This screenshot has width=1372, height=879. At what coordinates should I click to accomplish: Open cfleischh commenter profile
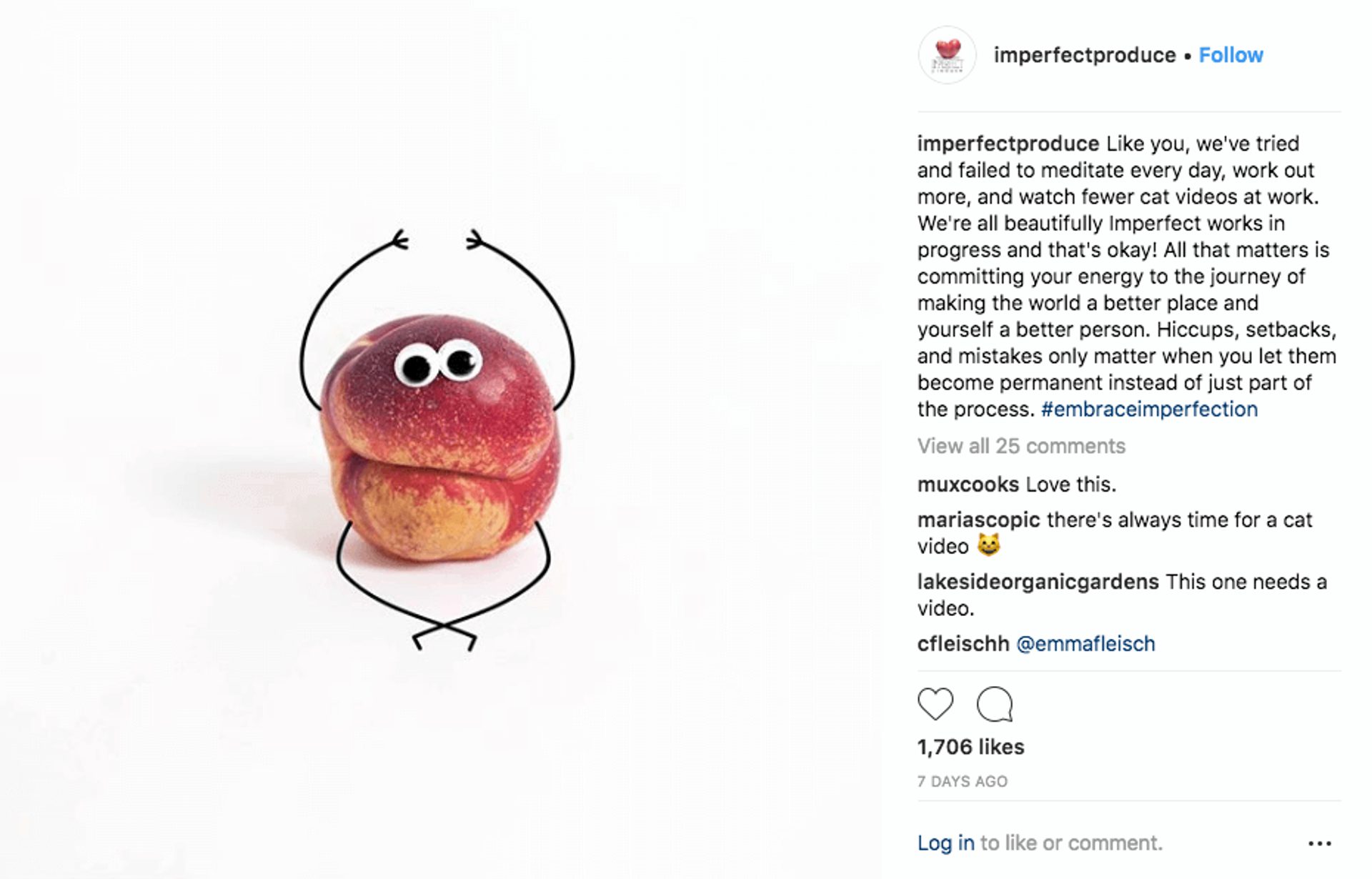[963, 644]
